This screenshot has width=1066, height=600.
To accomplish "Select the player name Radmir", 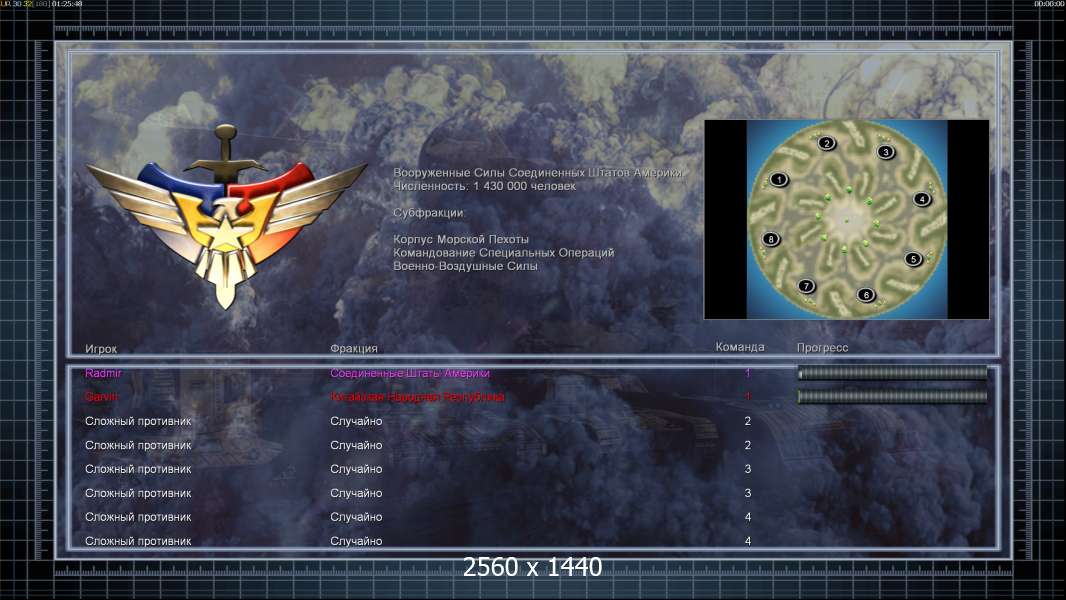I will [x=103, y=373].
